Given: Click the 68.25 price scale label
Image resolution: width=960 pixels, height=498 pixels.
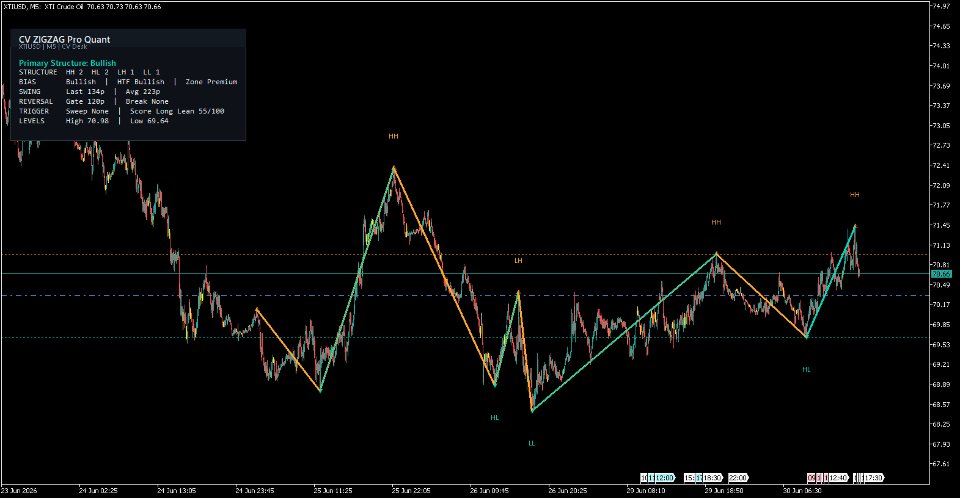Looking at the screenshot, I should (941, 424).
